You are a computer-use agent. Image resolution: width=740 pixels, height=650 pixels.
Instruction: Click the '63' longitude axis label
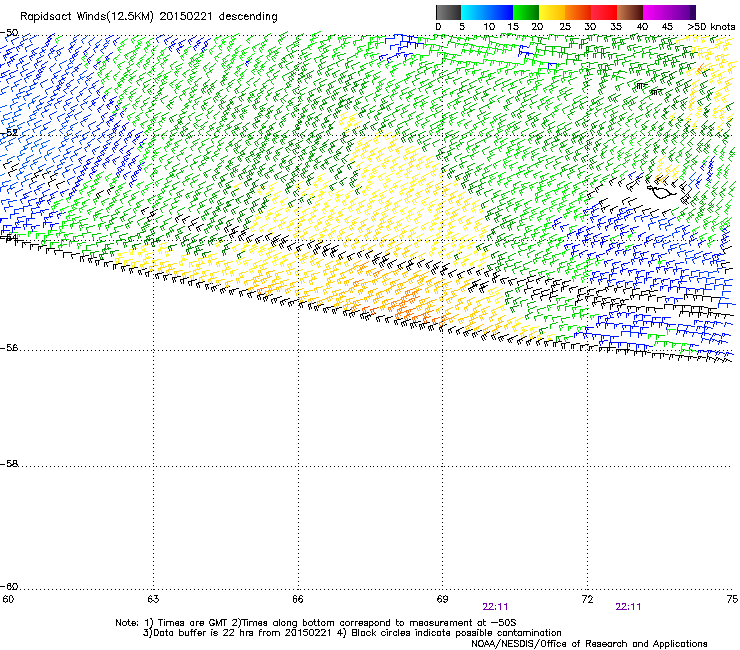click(x=153, y=599)
